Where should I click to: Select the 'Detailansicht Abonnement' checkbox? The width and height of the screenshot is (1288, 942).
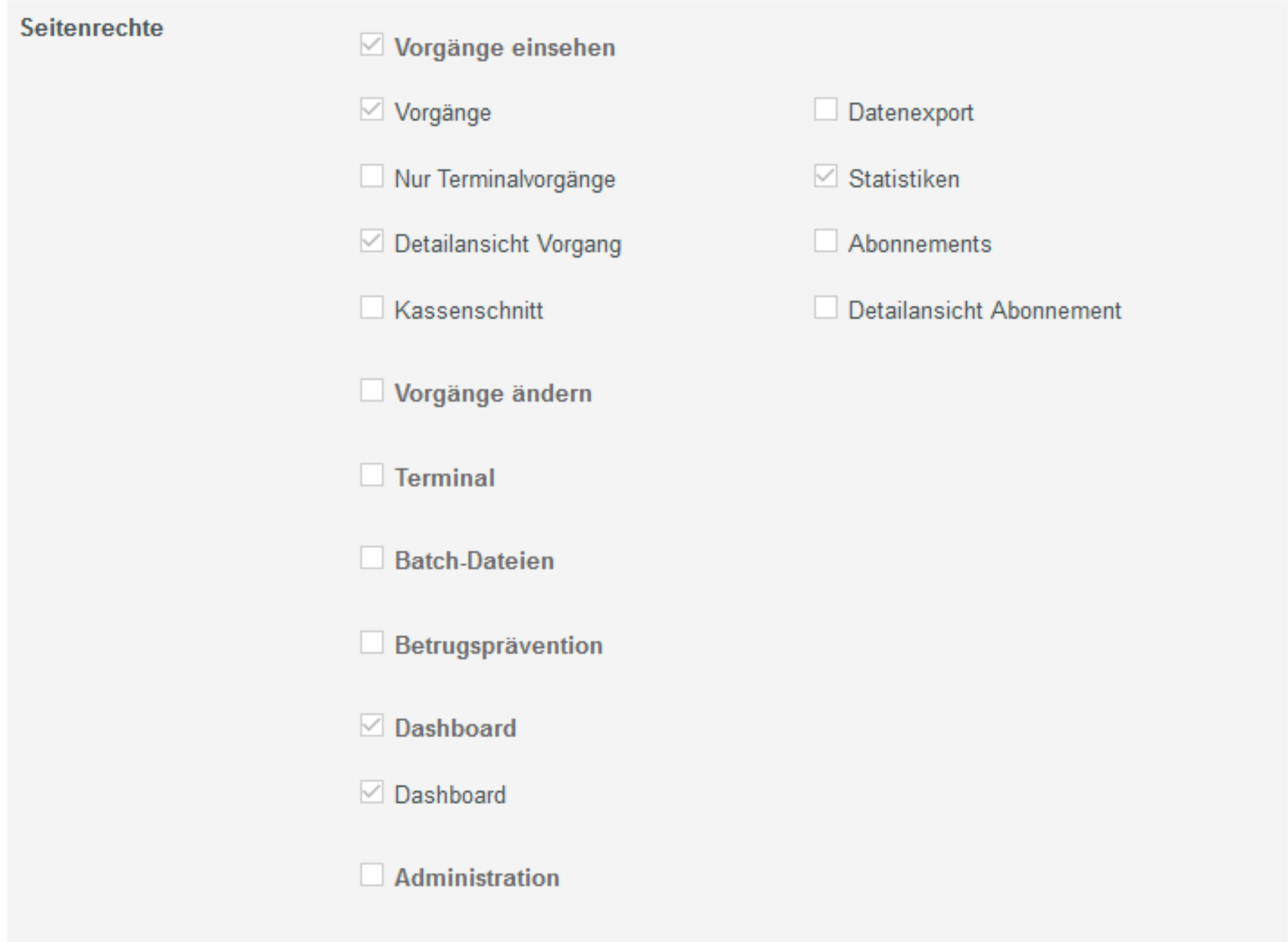pyautogui.click(x=825, y=308)
